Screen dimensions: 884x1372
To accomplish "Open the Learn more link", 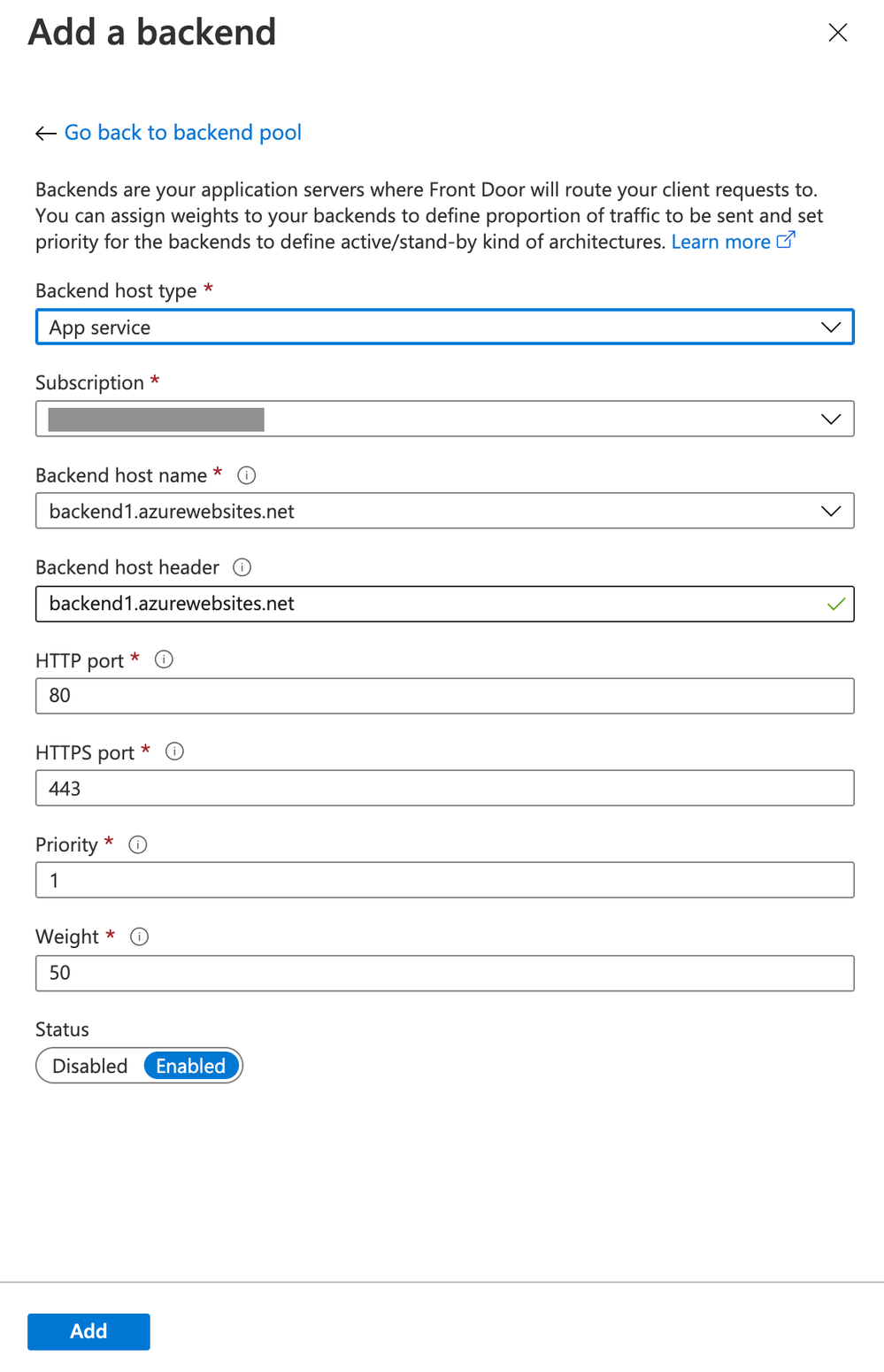I will pyautogui.click(x=721, y=242).
